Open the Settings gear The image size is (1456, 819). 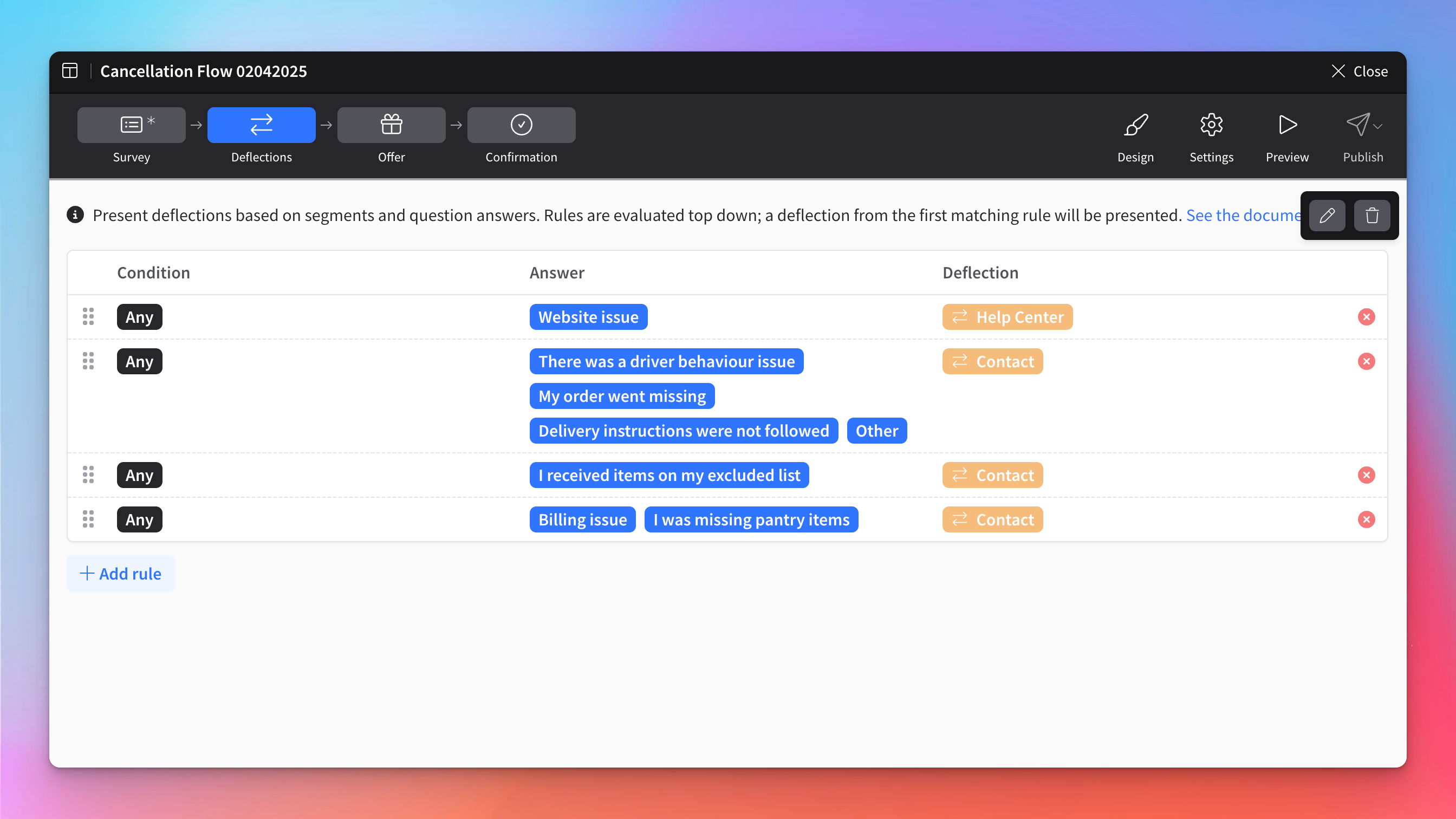click(1211, 125)
